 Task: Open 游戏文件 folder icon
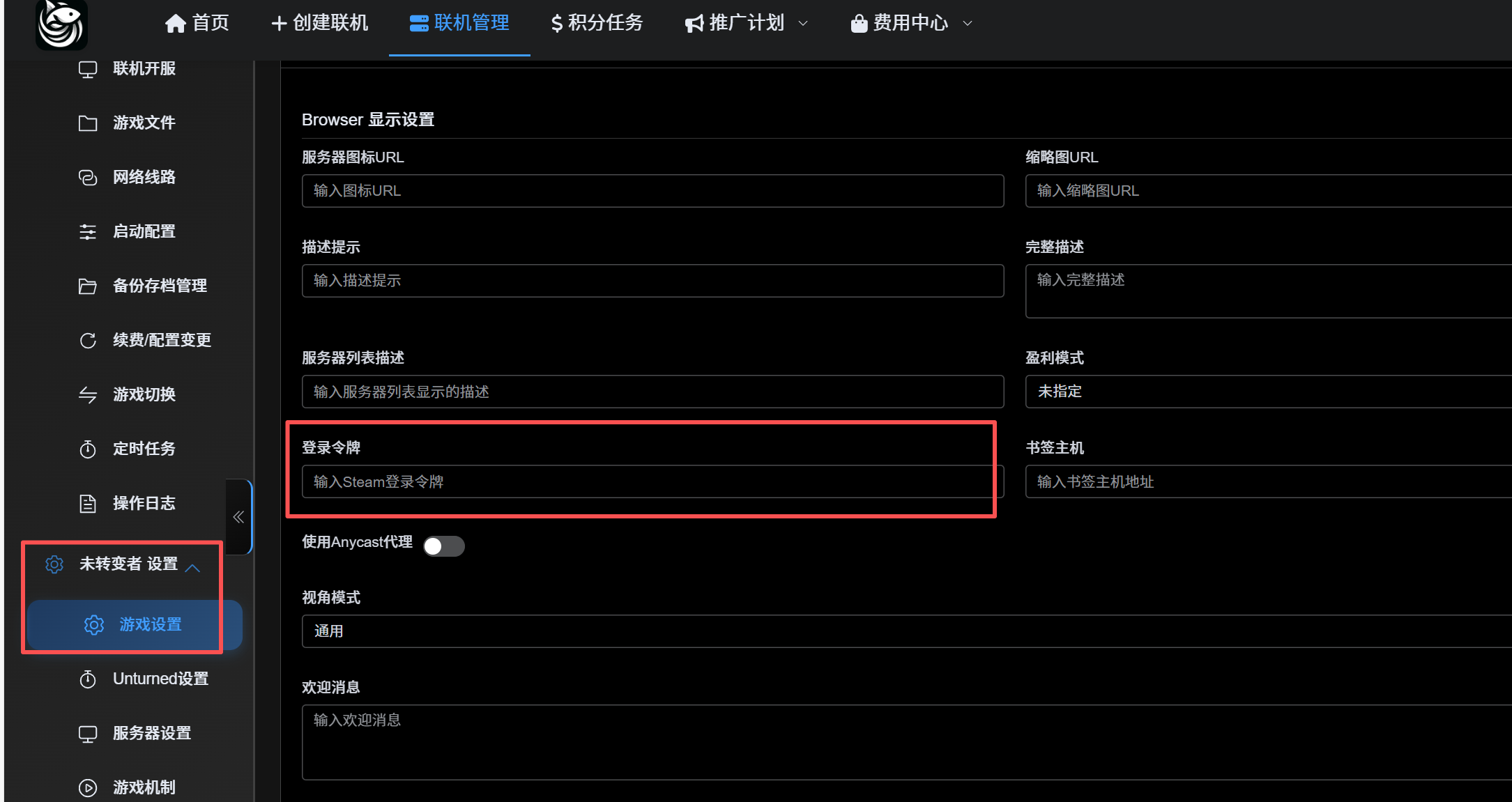click(88, 123)
